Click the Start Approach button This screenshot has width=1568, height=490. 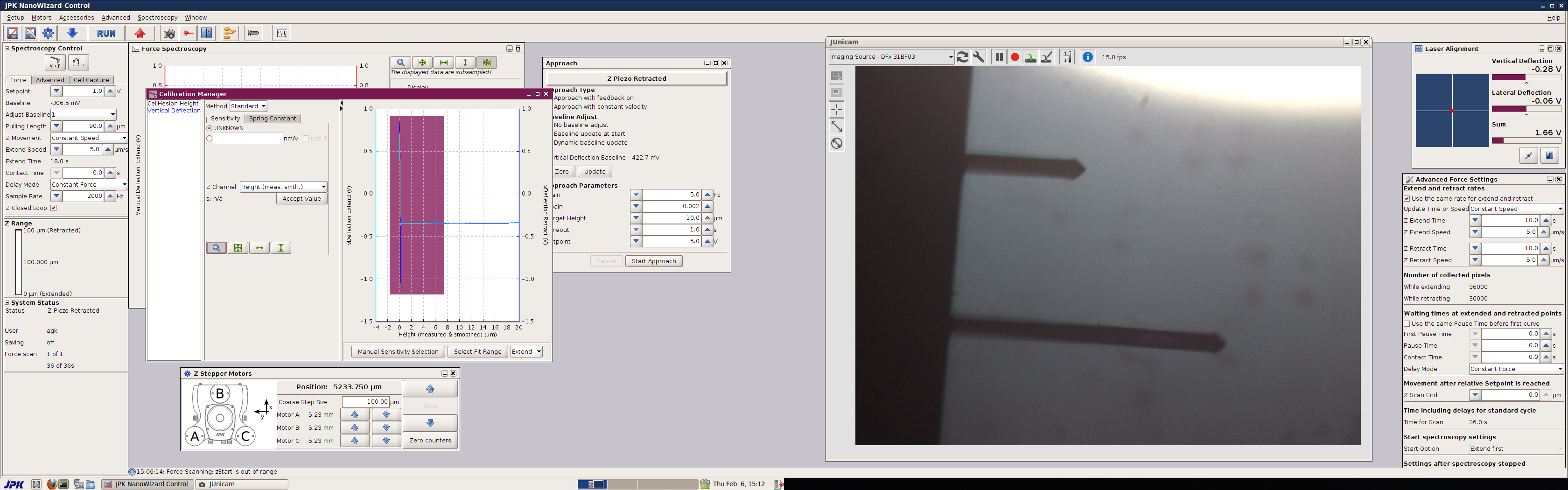pos(653,261)
